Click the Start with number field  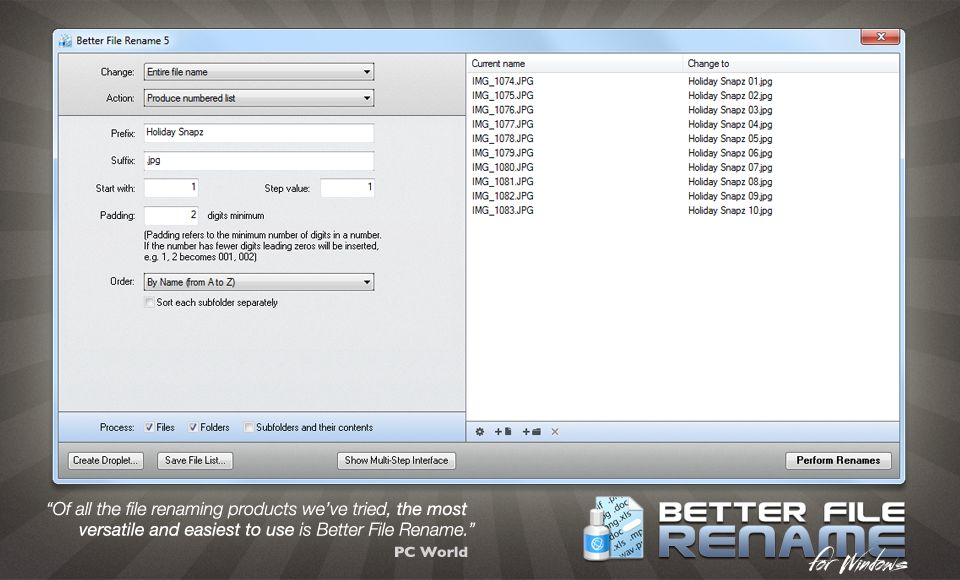(171, 188)
